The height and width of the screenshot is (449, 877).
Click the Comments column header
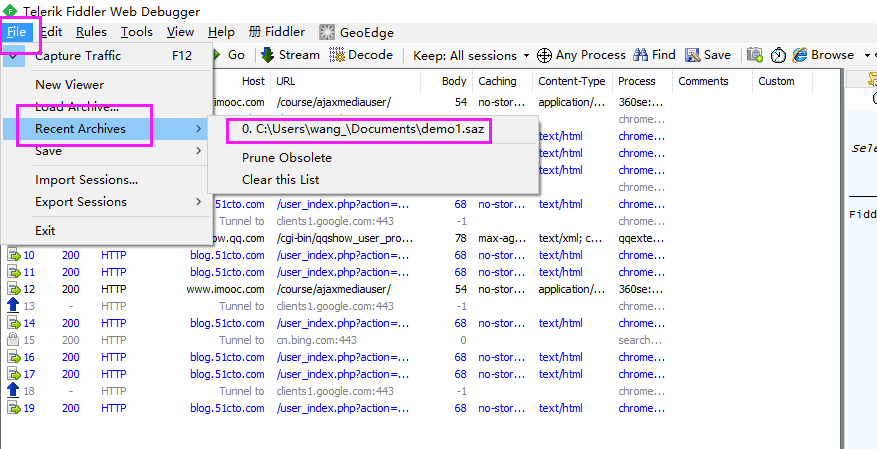tap(704, 81)
